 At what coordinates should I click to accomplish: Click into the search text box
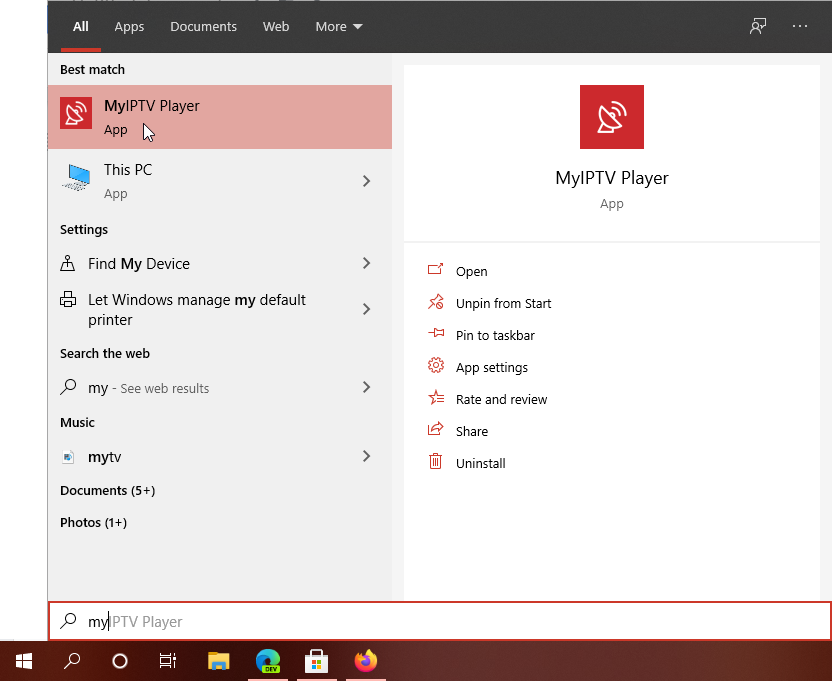[x=440, y=621]
